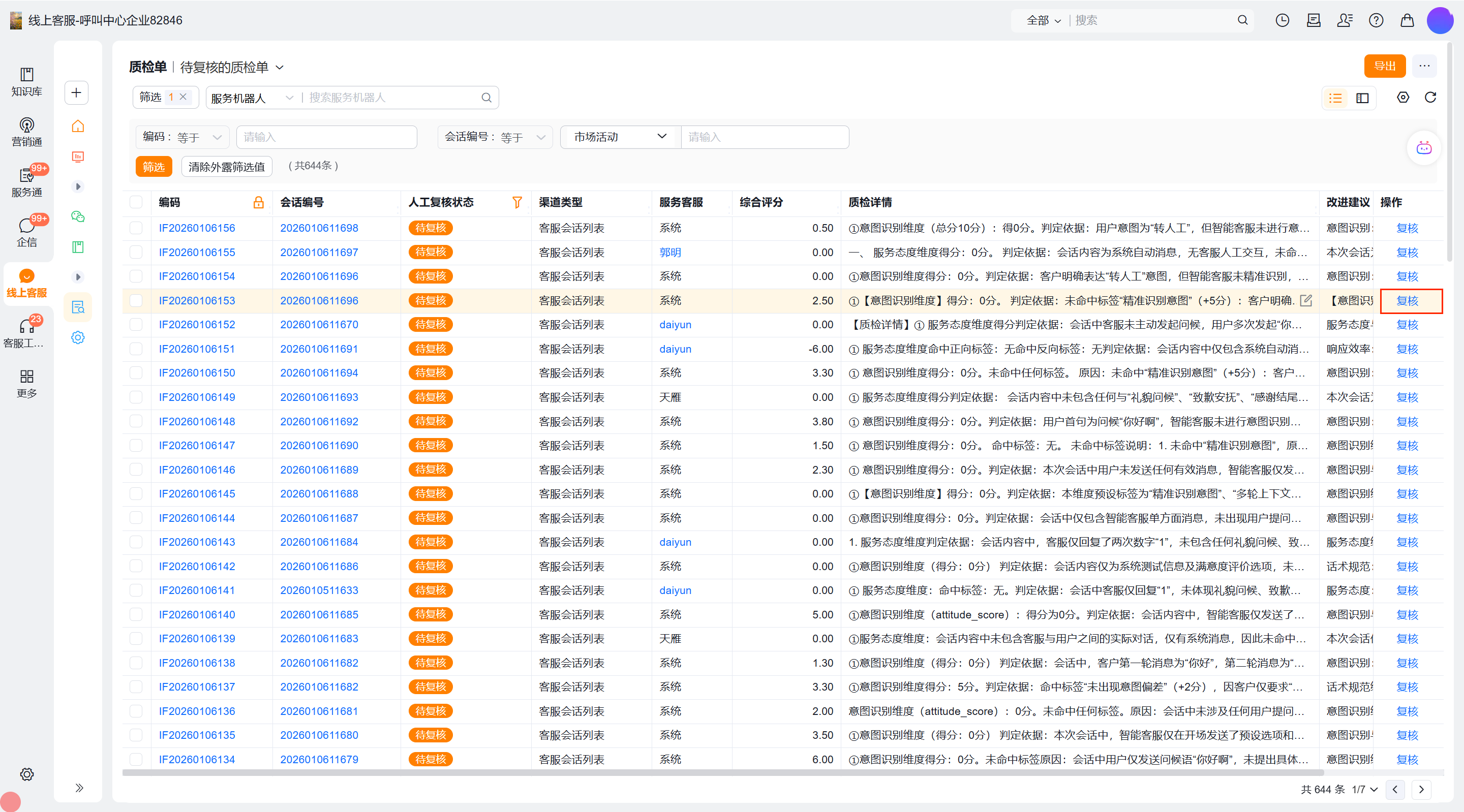Go to 营销通 in the left sidebar
This screenshot has height=812, width=1464.
click(x=27, y=132)
